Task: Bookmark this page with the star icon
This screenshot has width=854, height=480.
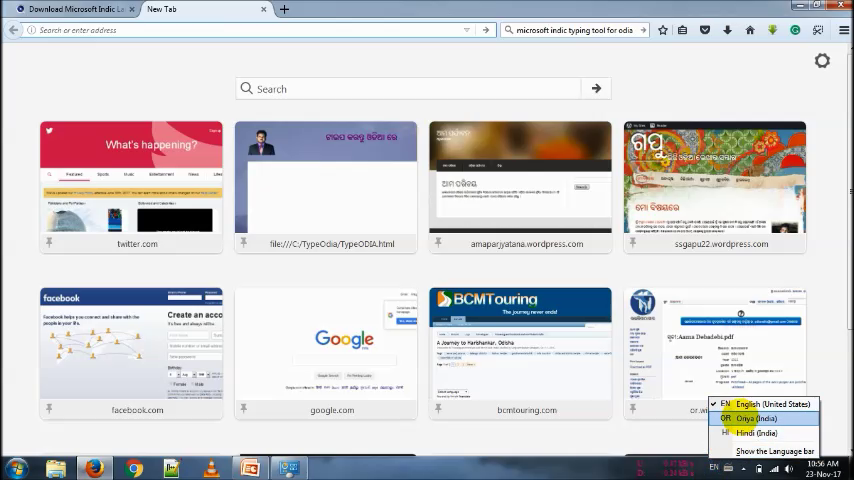Action: point(663,30)
